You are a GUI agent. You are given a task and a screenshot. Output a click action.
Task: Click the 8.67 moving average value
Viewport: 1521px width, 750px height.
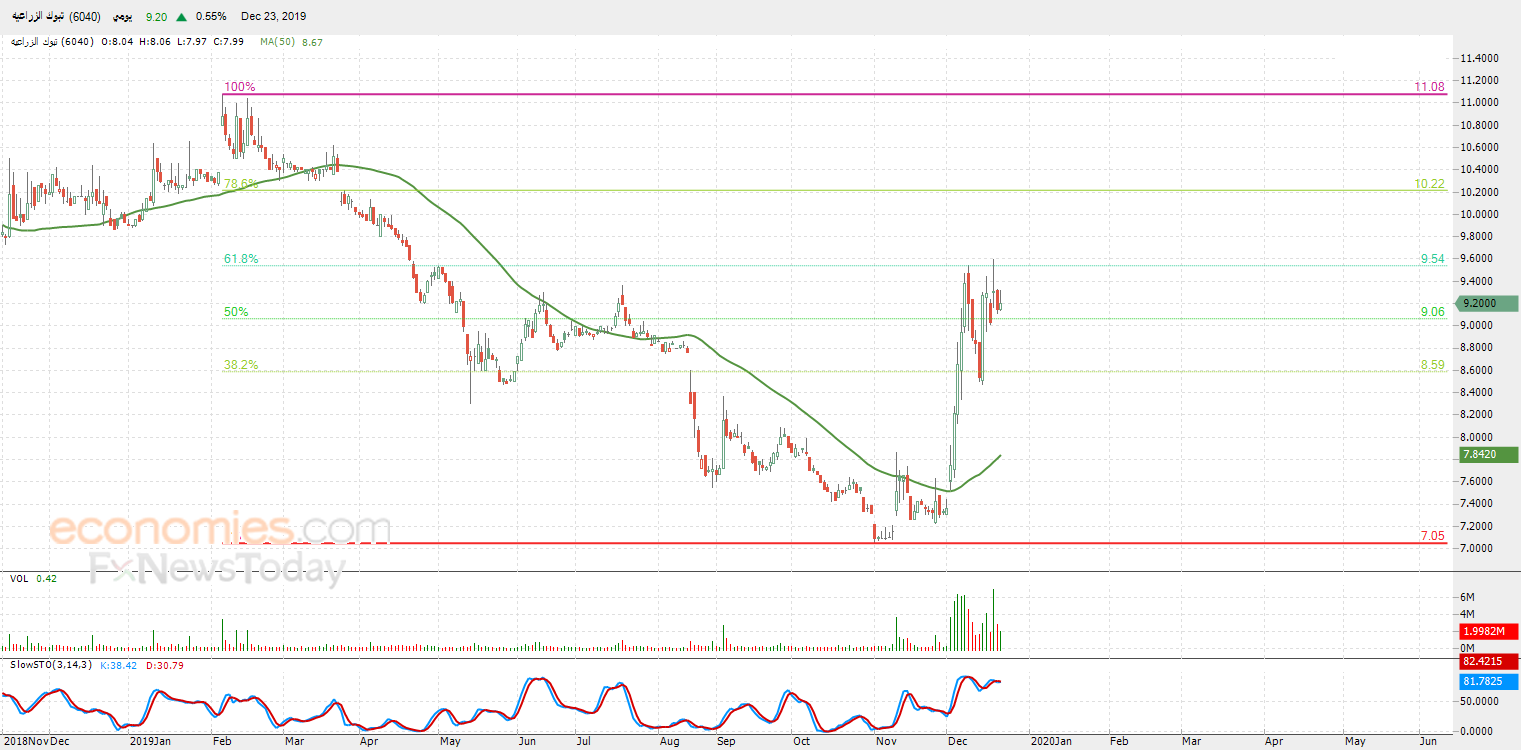coord(312,42)
